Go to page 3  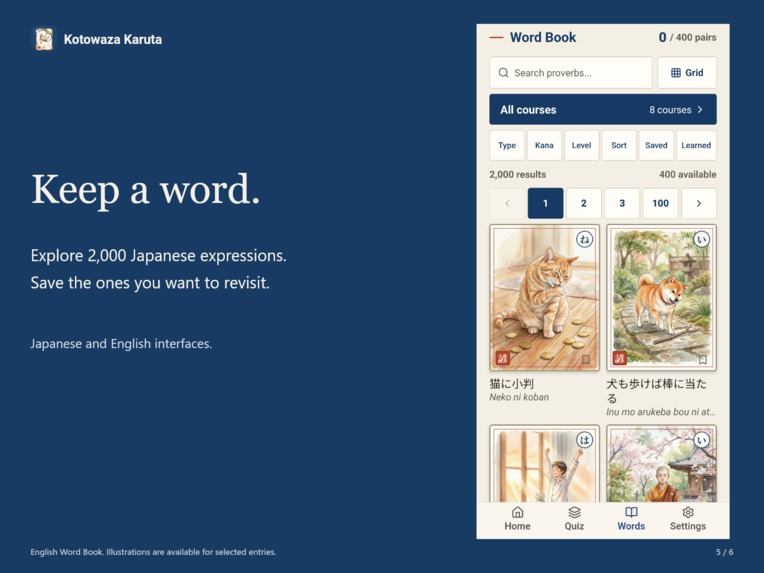pyautogui.click(x=622, y=203)
